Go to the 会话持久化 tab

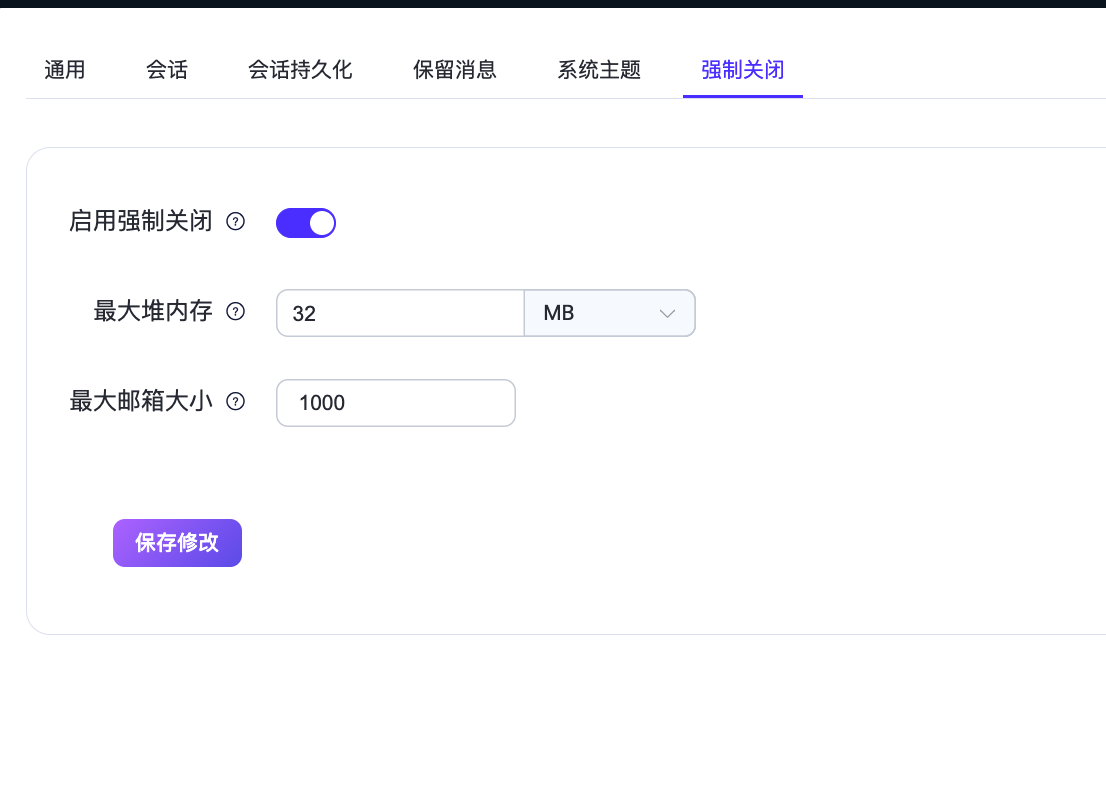click(x=300, y=70)
